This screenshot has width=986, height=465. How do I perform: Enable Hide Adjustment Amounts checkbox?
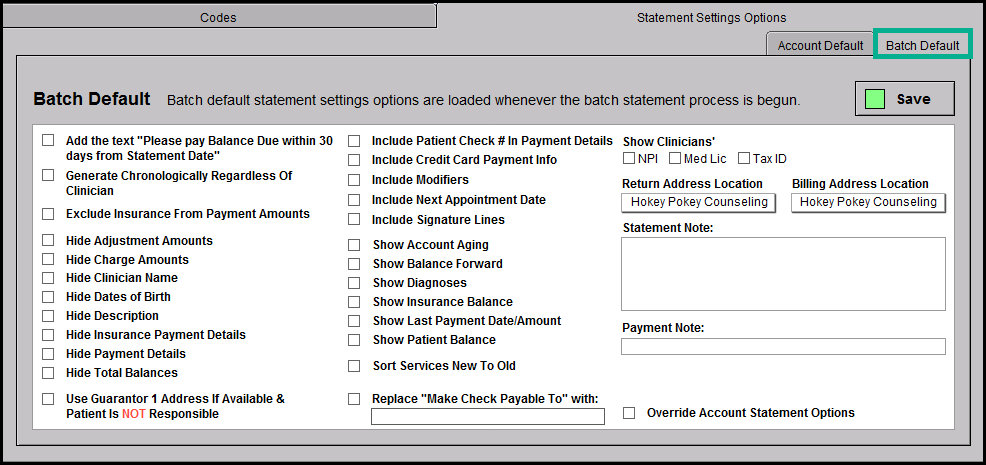pyautogui.click(x=48, y=240)
